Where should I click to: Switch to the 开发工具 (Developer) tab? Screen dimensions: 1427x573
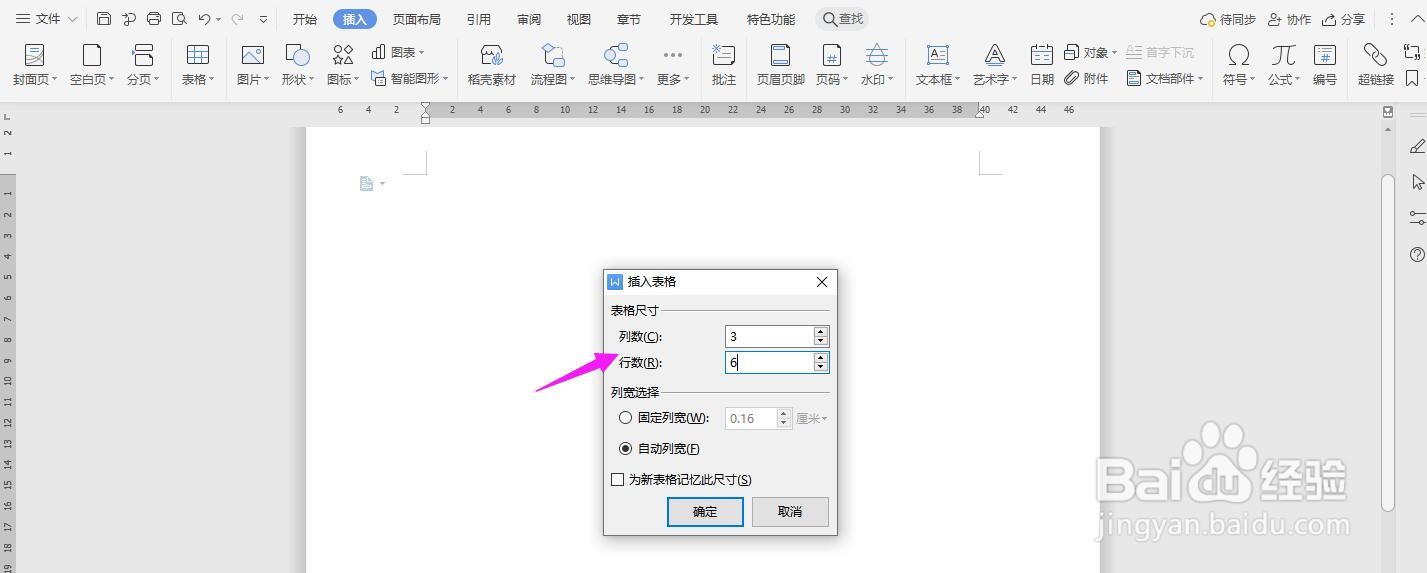(694, 19)
